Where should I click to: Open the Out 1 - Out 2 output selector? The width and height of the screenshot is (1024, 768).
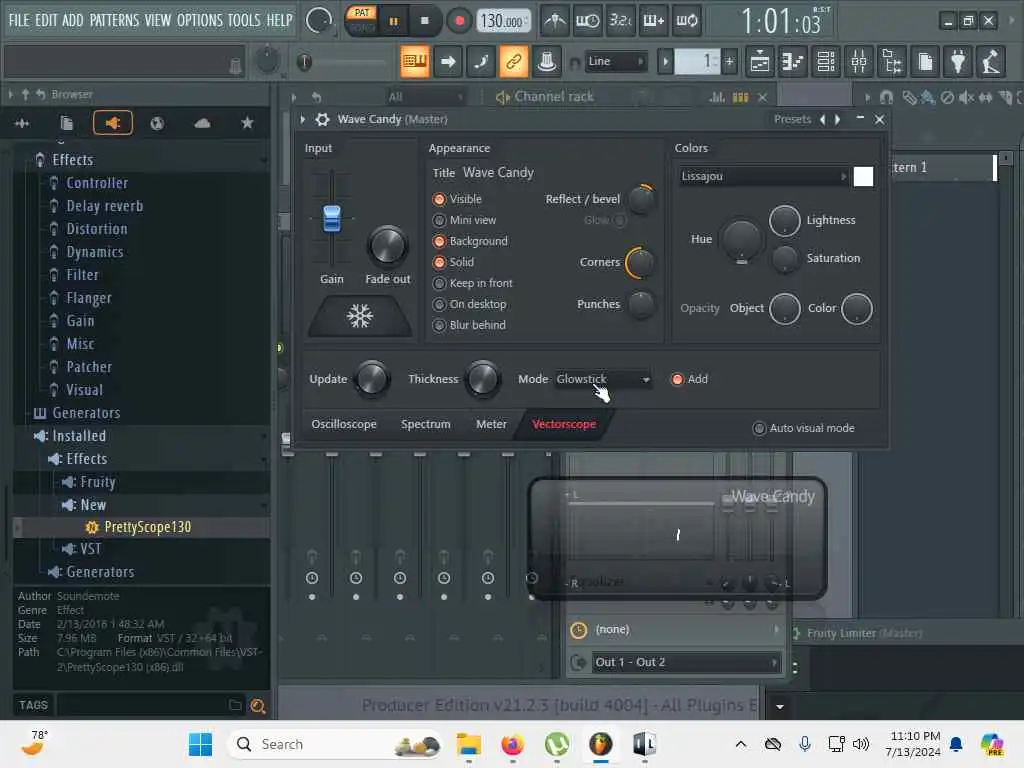pyautogui.click(x=686, y=662)
